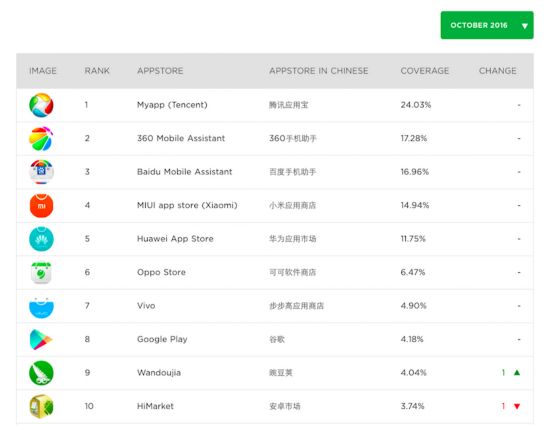Open the October 2016 month dropdown
The image size is (550, 425).
tap(487, 25)
